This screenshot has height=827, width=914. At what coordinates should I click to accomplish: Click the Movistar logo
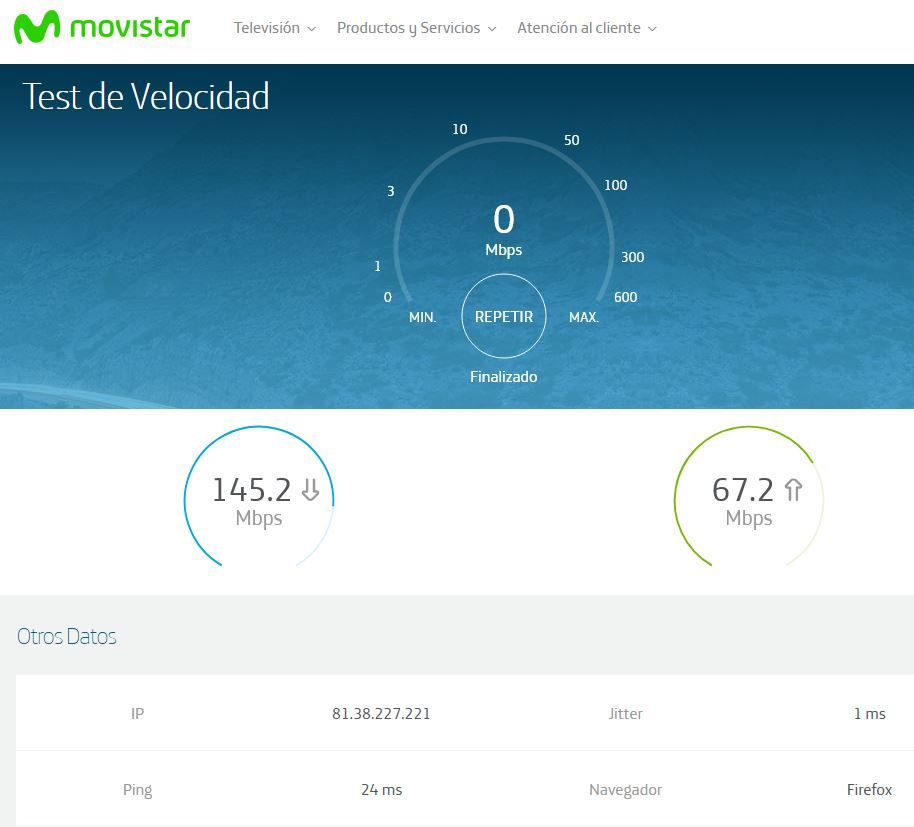click(x=102, y=28)
